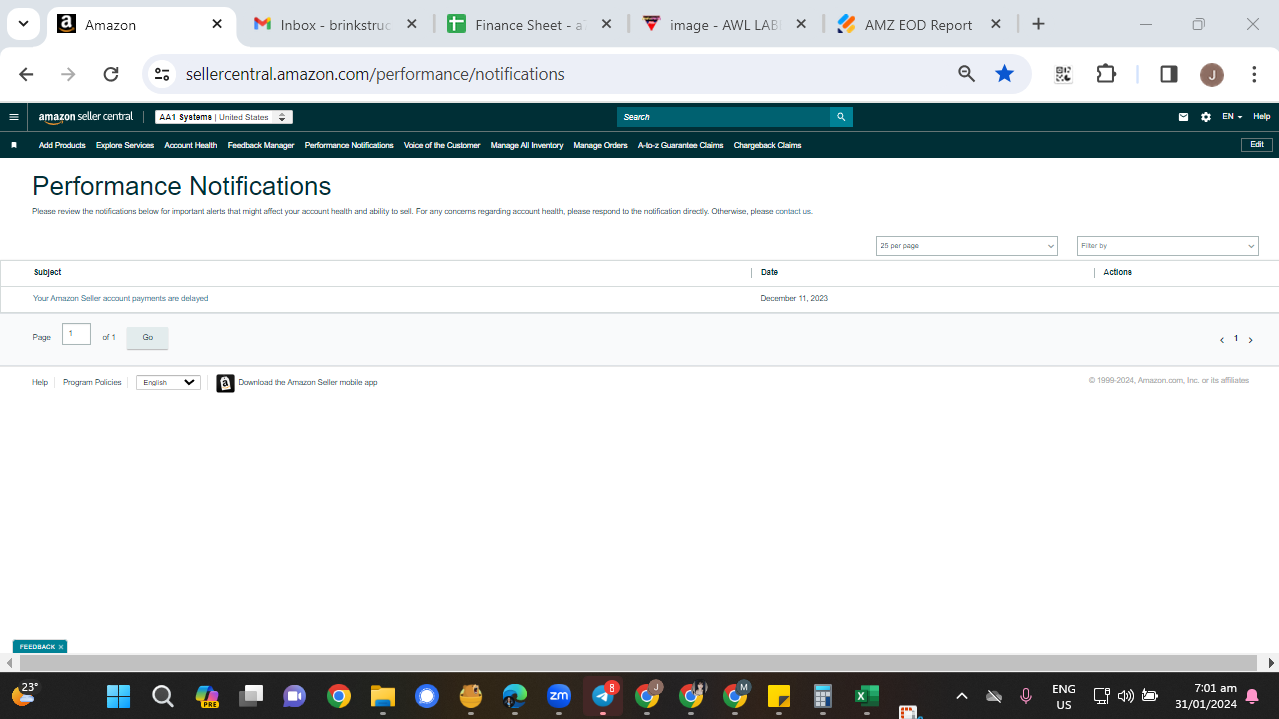
Task: Open Add Products in navigation bar
Action: pos(62,145)
